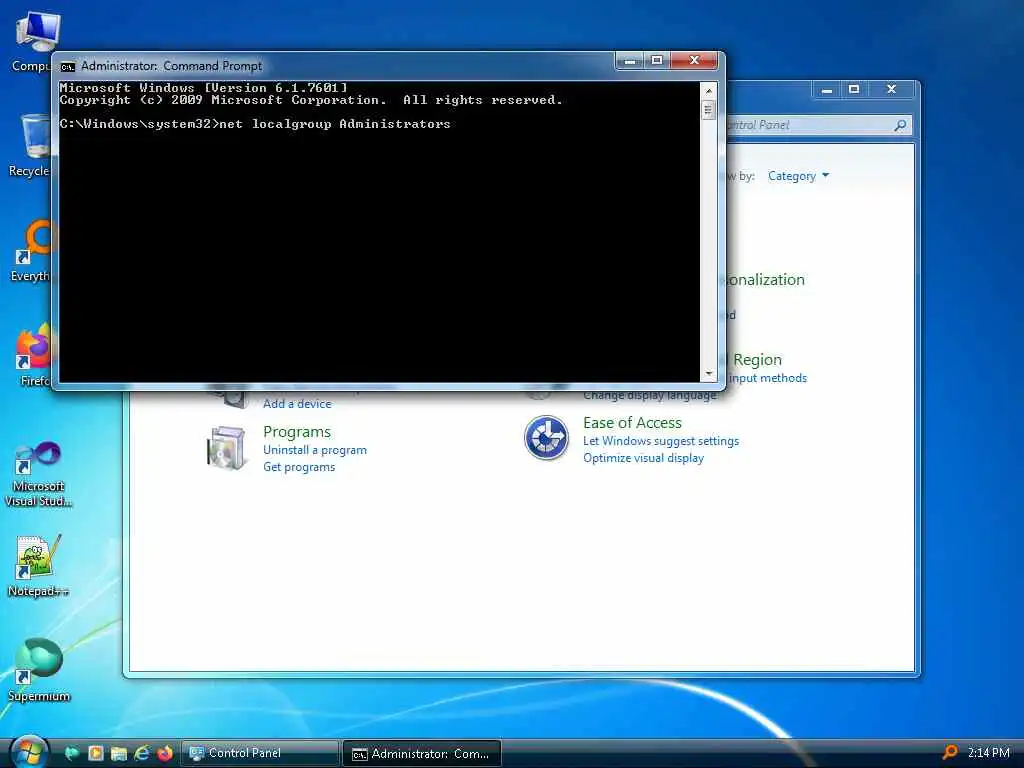
Task: Open the Programs category link
Action: pos(297,432)
